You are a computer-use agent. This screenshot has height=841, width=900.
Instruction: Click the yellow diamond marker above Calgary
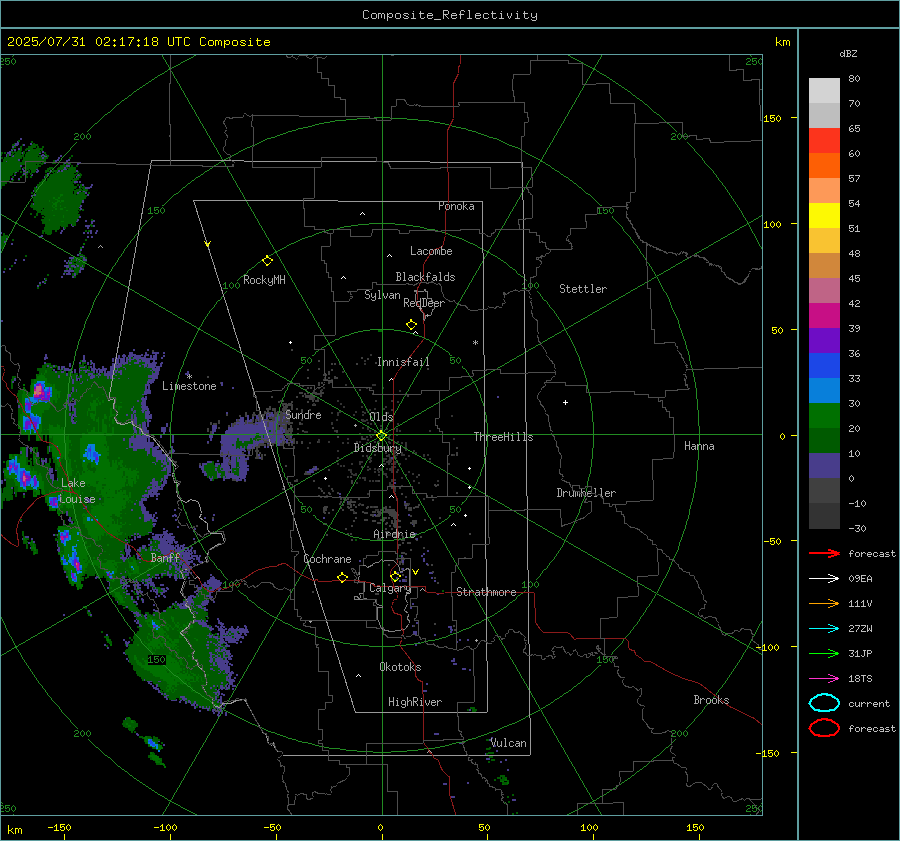(x=395, y=576)
